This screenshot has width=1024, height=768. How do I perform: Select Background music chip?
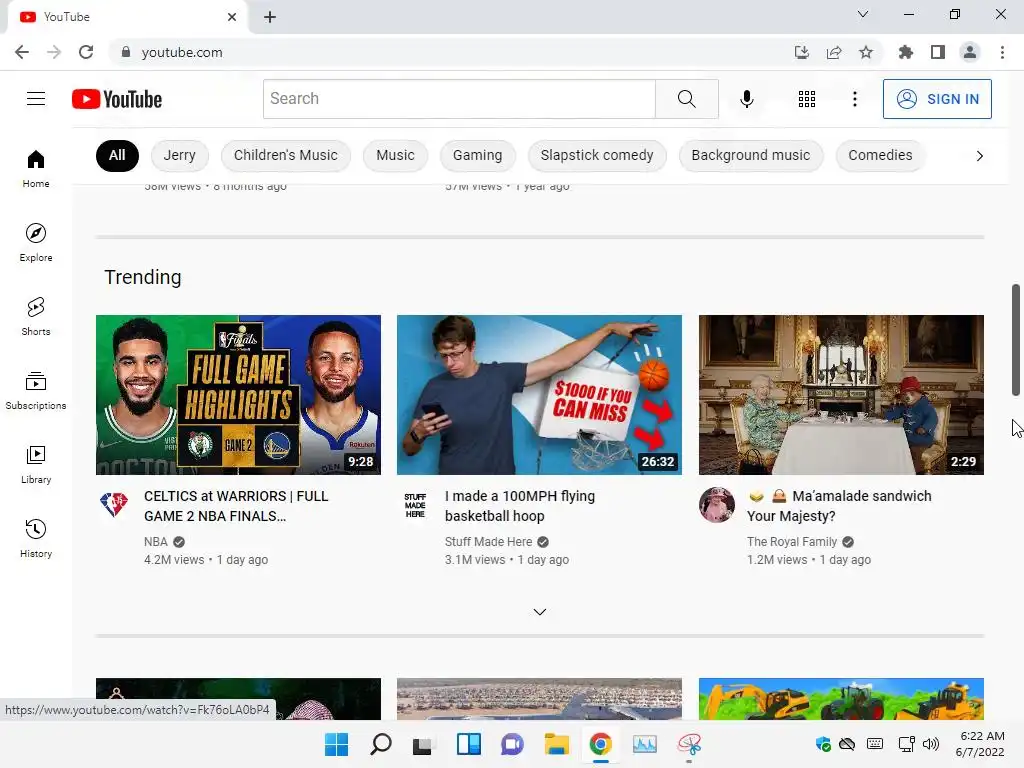coord(751,155)
